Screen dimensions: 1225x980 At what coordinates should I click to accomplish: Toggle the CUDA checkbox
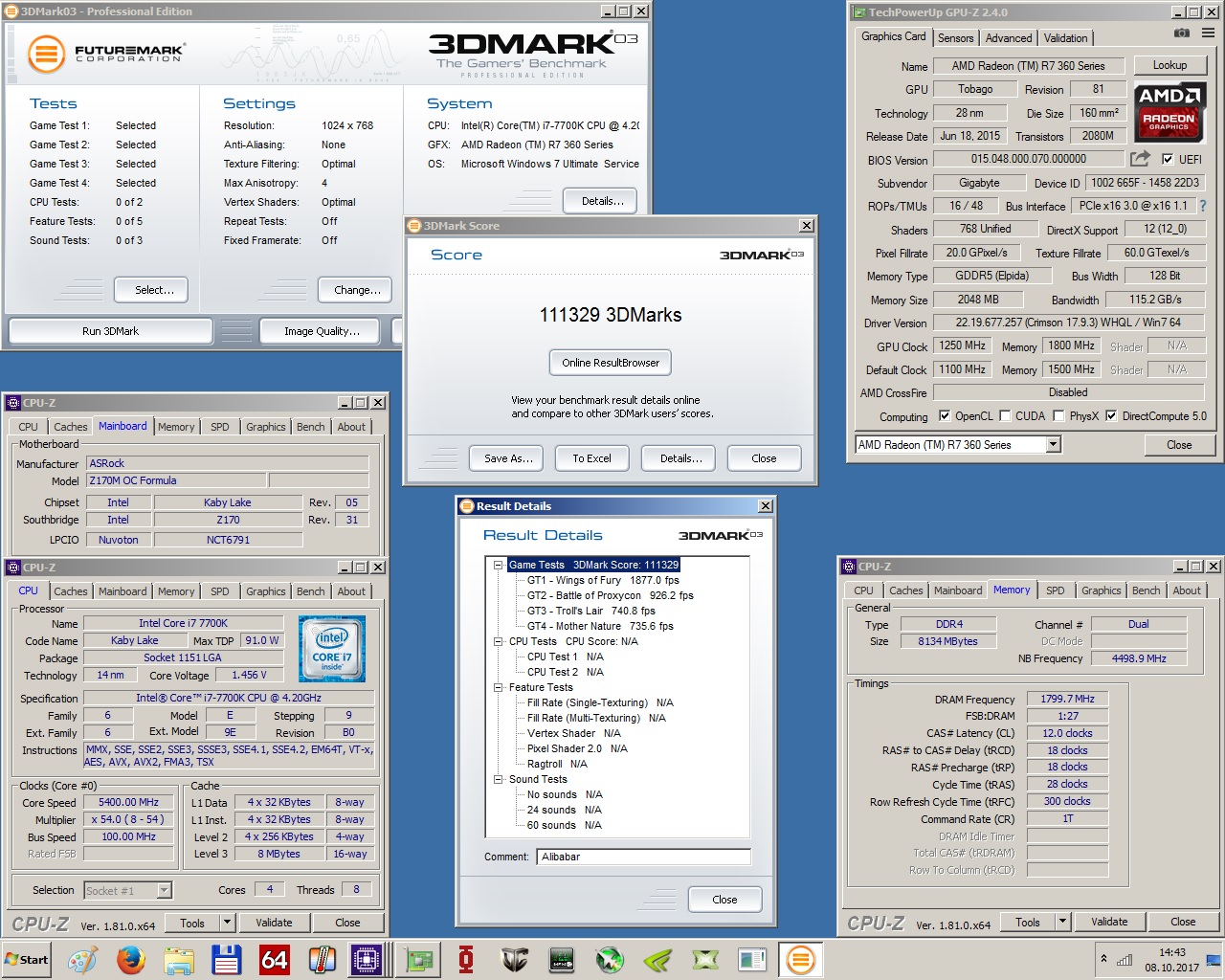pos(1005,415)
